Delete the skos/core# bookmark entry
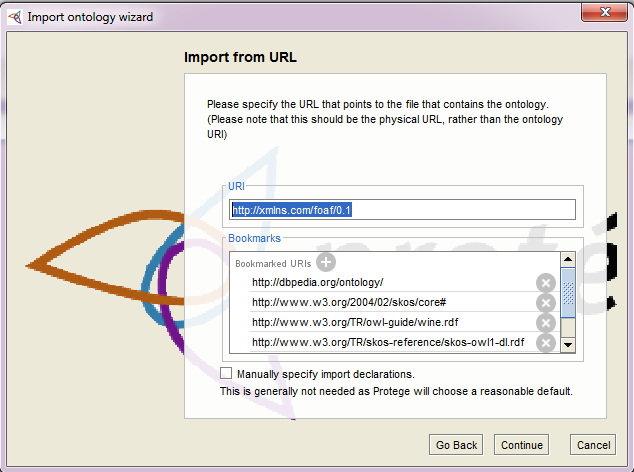Image resolution: width=634 pixels, height=472 pixels. point(545,303)
